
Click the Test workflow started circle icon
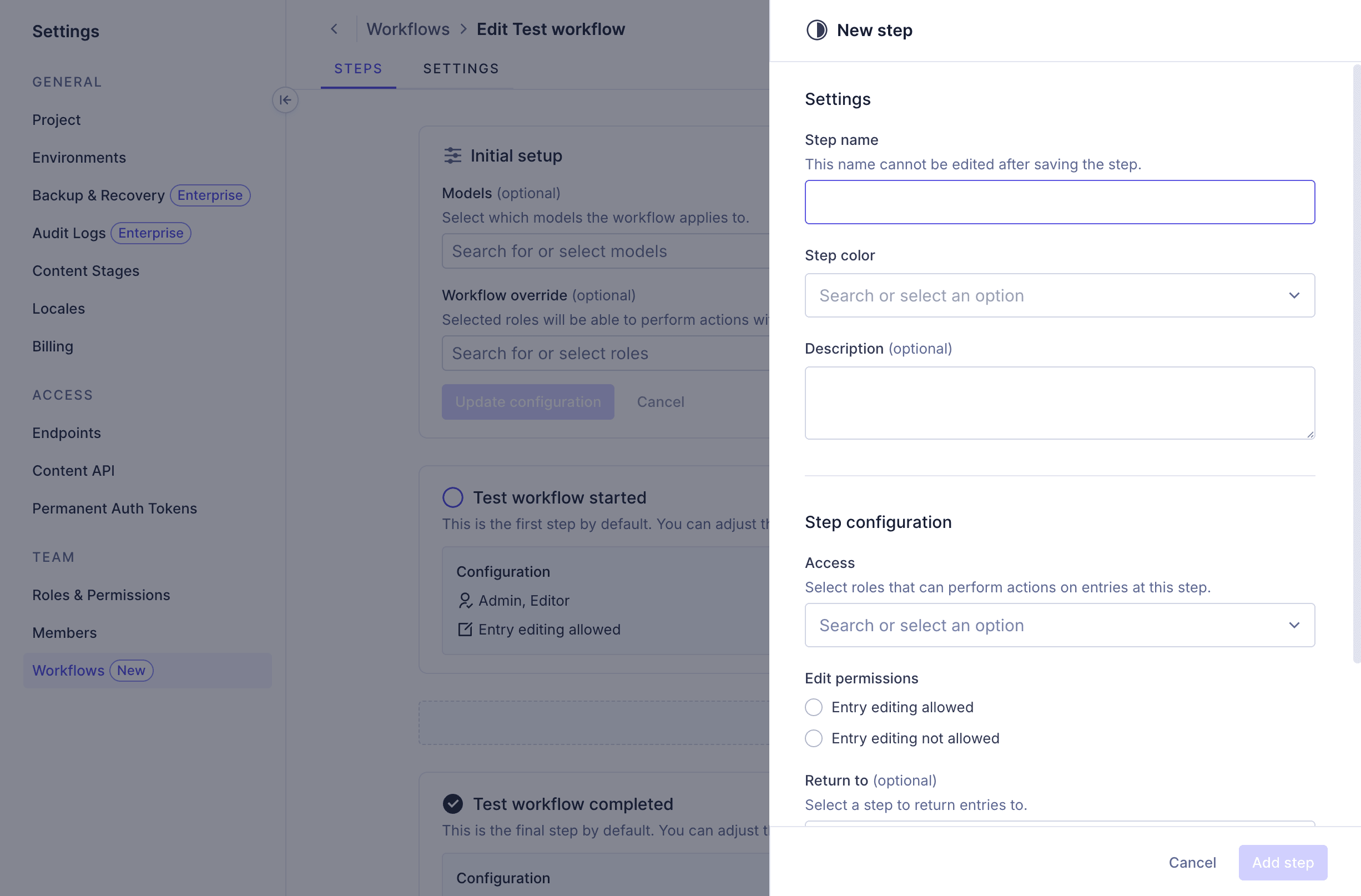(x=452, y=497)
